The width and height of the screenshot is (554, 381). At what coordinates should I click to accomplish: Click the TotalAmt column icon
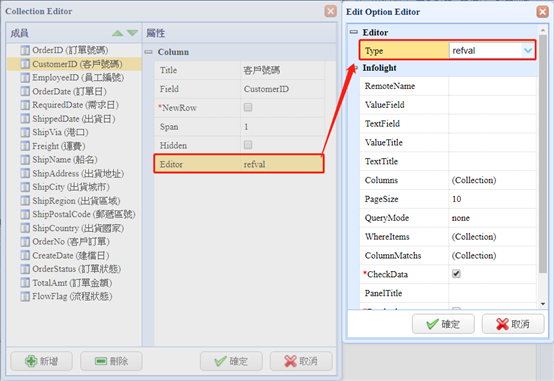click(x=25, y=283)
